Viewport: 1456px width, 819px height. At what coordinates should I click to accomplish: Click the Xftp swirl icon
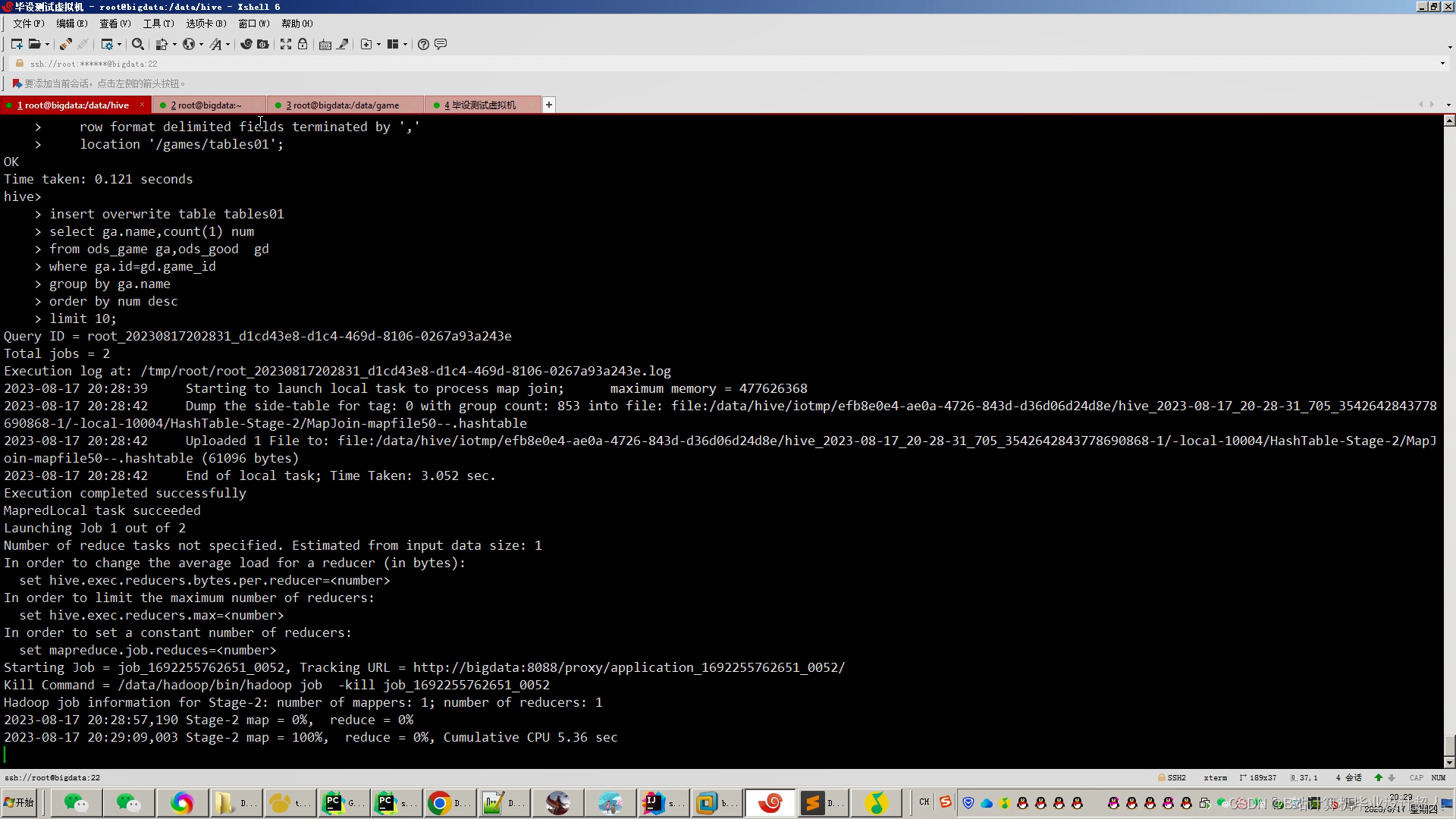tap(246, 44)
